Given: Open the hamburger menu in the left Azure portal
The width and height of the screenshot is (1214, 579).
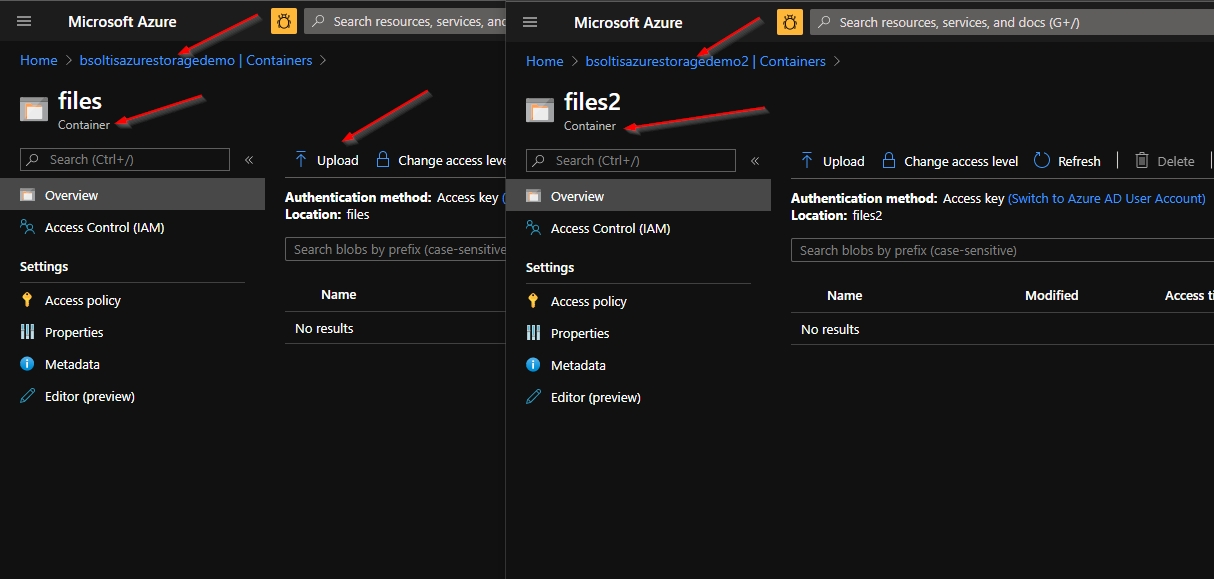Looking at the screenshot, I should point(24,21).
